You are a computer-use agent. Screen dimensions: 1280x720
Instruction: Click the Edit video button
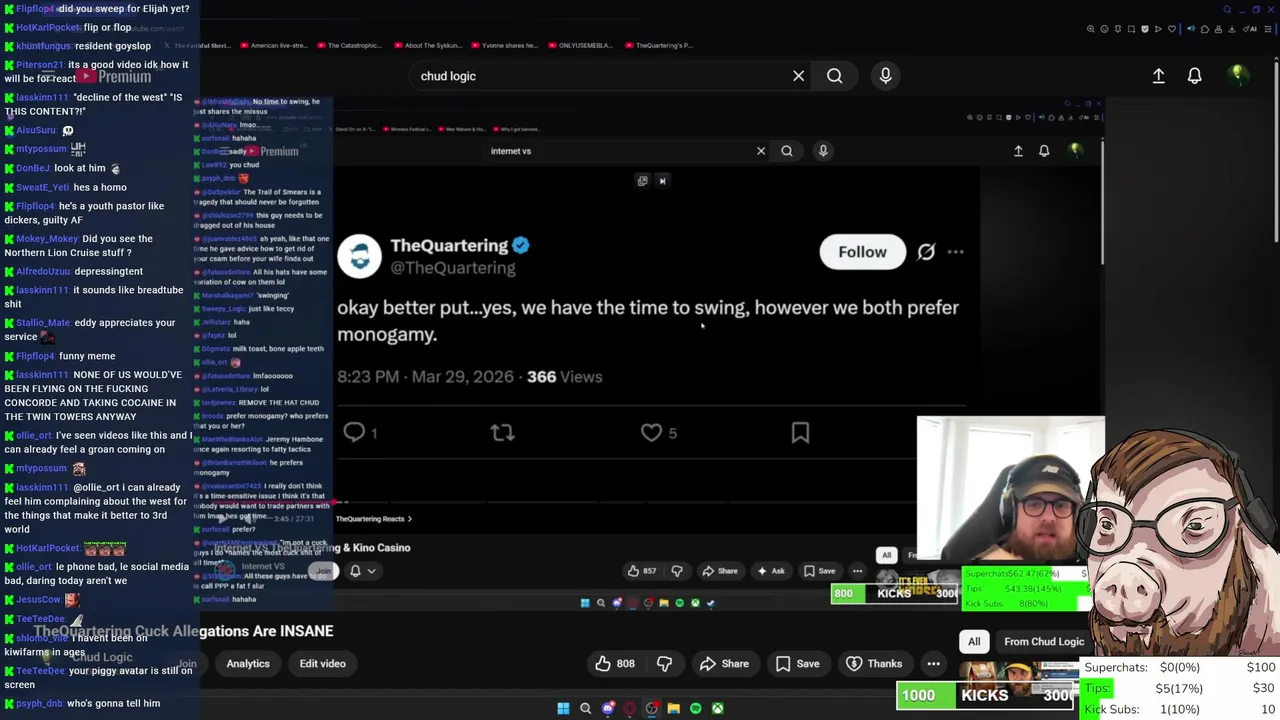[x=322, y=664]
